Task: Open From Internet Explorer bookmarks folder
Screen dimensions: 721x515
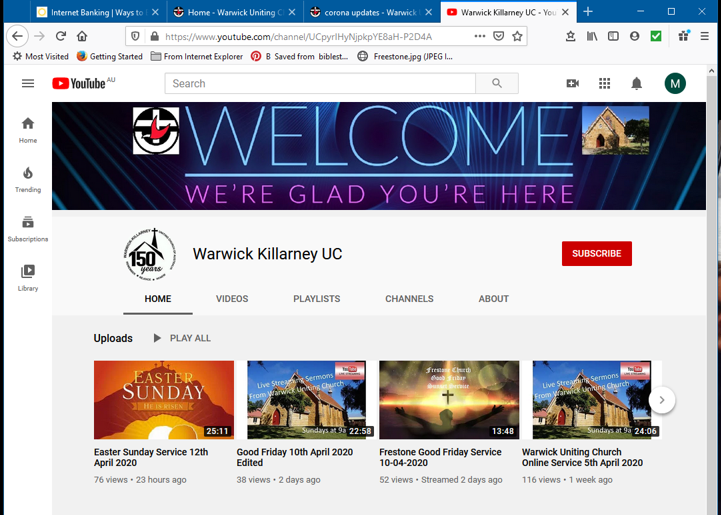Action: click(197, 57)
